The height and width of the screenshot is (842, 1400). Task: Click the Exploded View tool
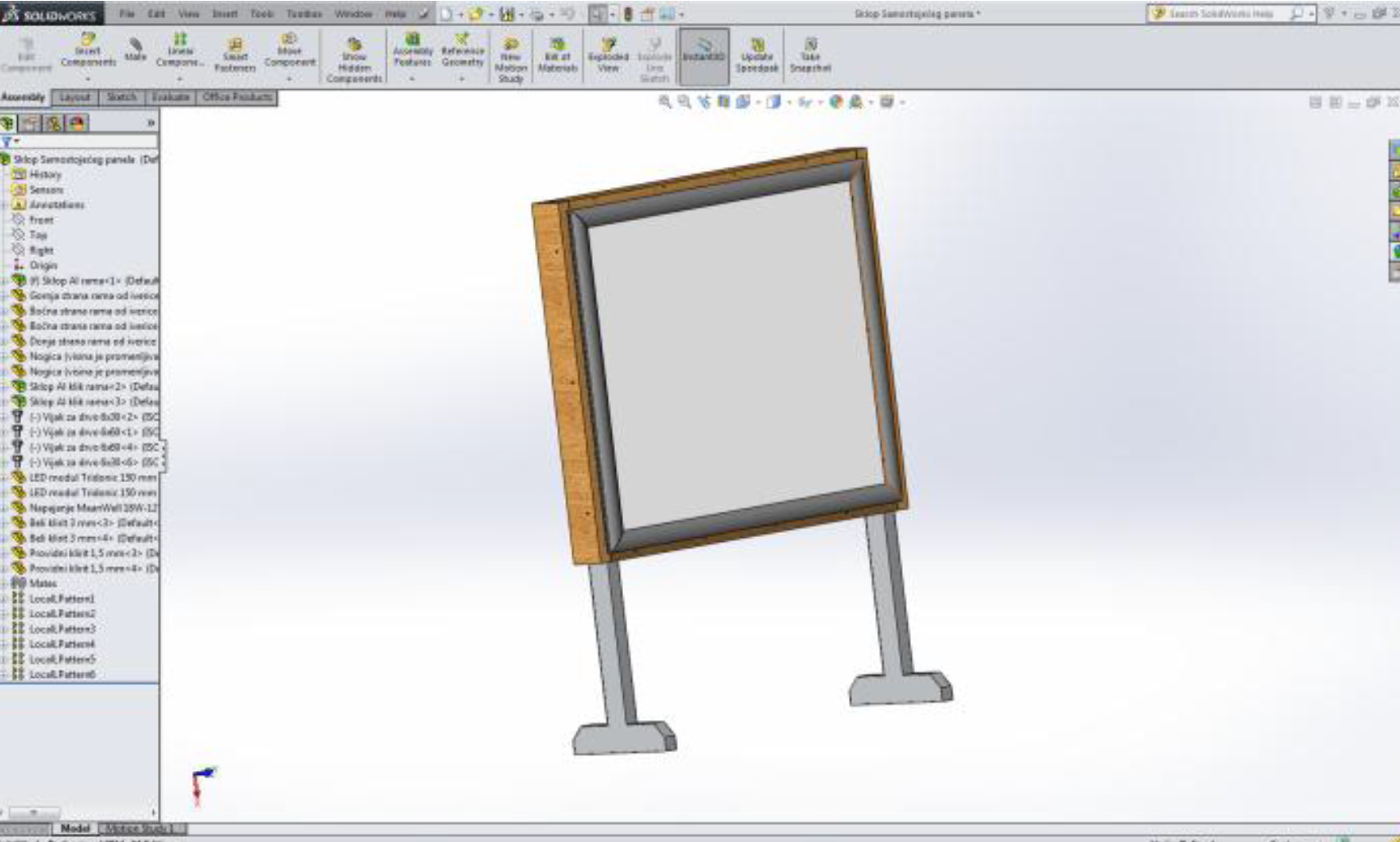point(608,55)
